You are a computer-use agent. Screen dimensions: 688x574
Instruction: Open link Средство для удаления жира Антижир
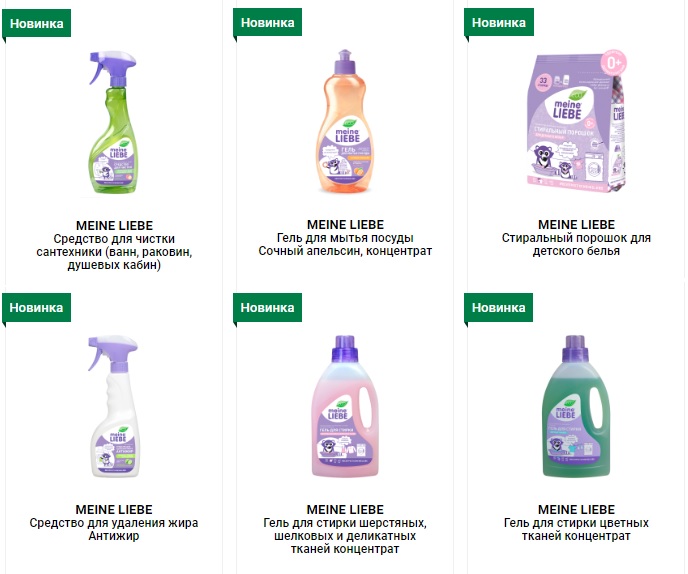click(x=114, y=529)
